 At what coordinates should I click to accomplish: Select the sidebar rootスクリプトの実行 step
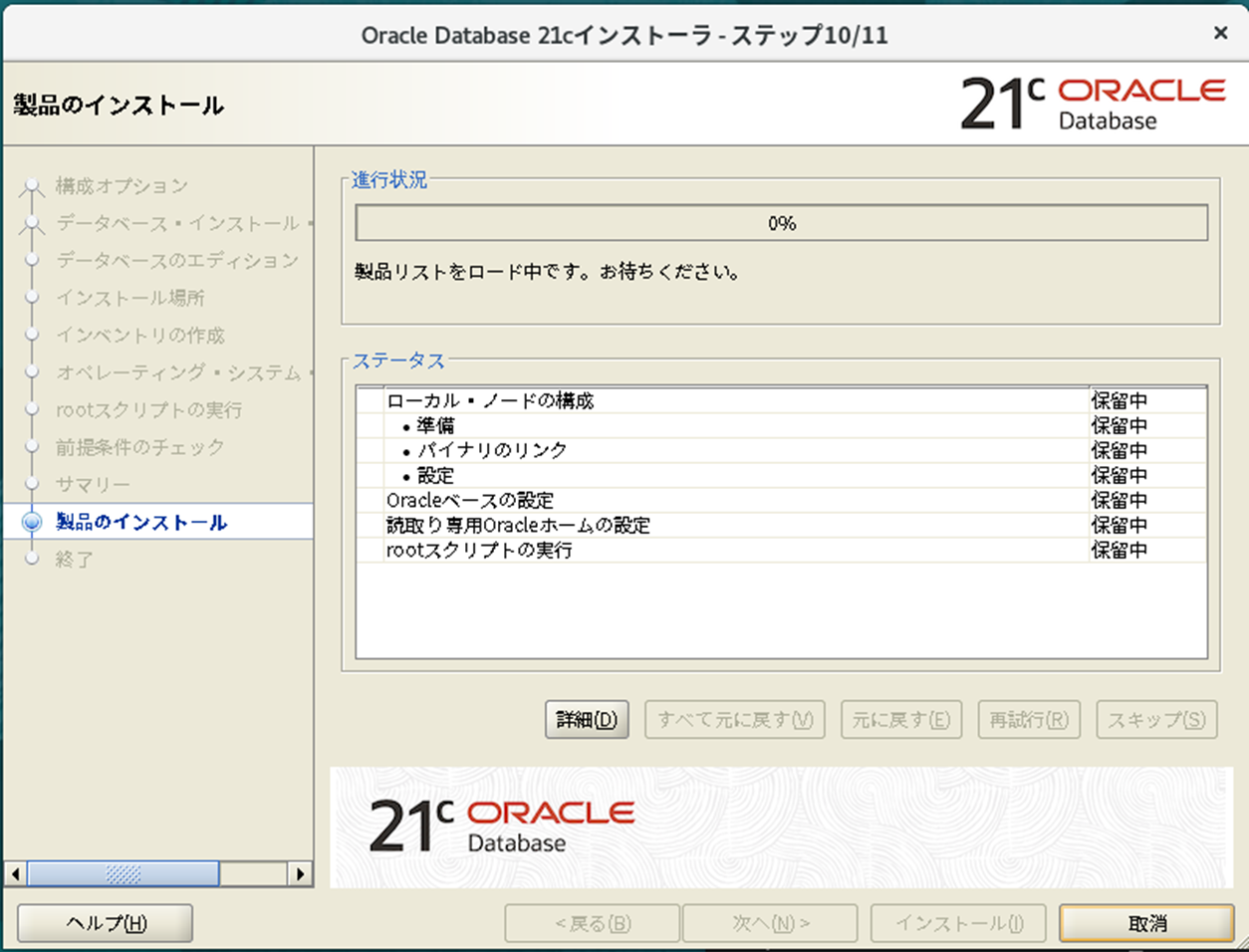tap(149, 410)
